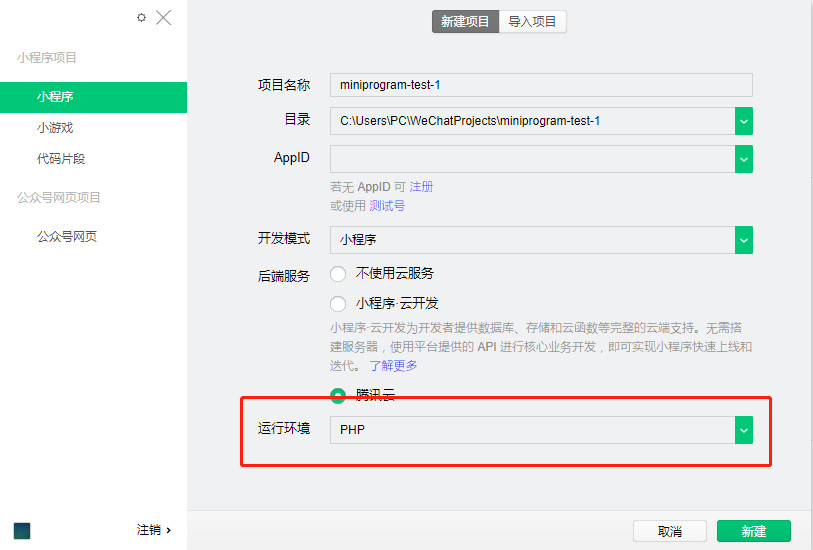Viewport: 813px width, 550px height.
Task: Click the green 新建 button
Action: pos(754,531)
